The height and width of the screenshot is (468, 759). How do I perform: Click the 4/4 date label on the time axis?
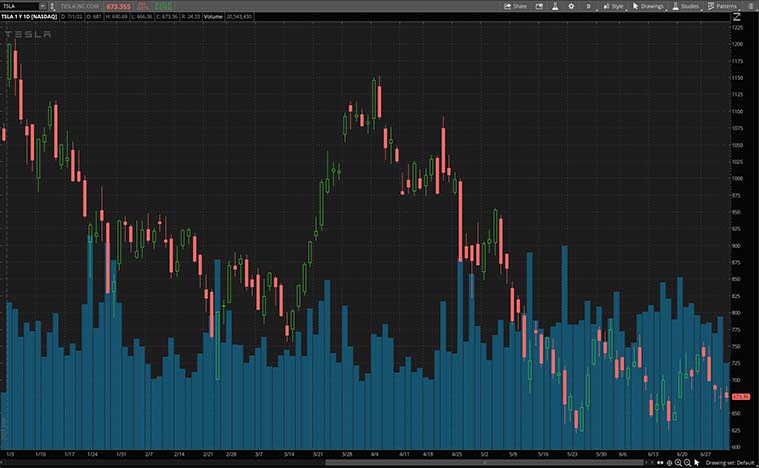[375, 454]
